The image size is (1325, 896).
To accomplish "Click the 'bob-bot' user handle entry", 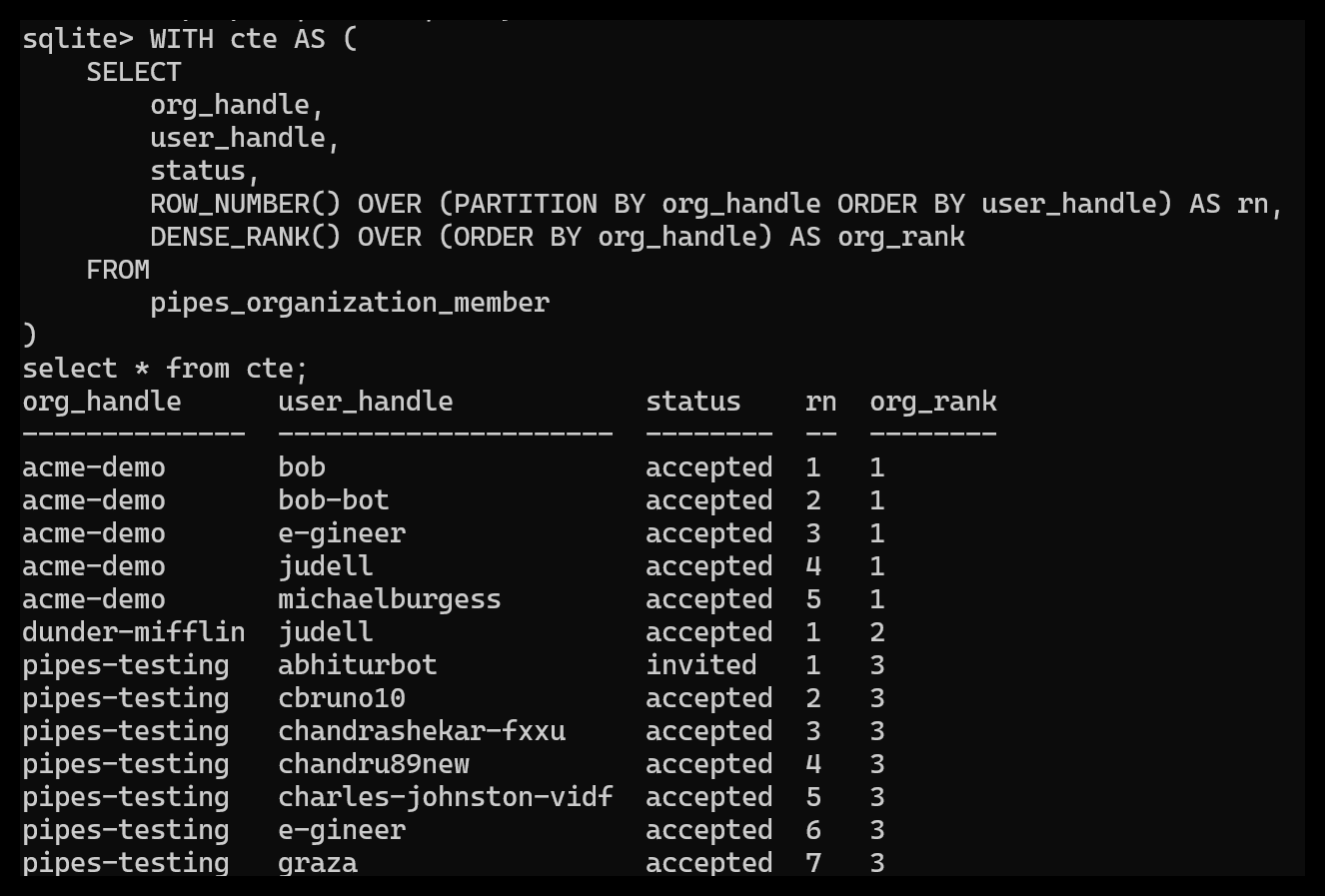I will click(334, 500).
